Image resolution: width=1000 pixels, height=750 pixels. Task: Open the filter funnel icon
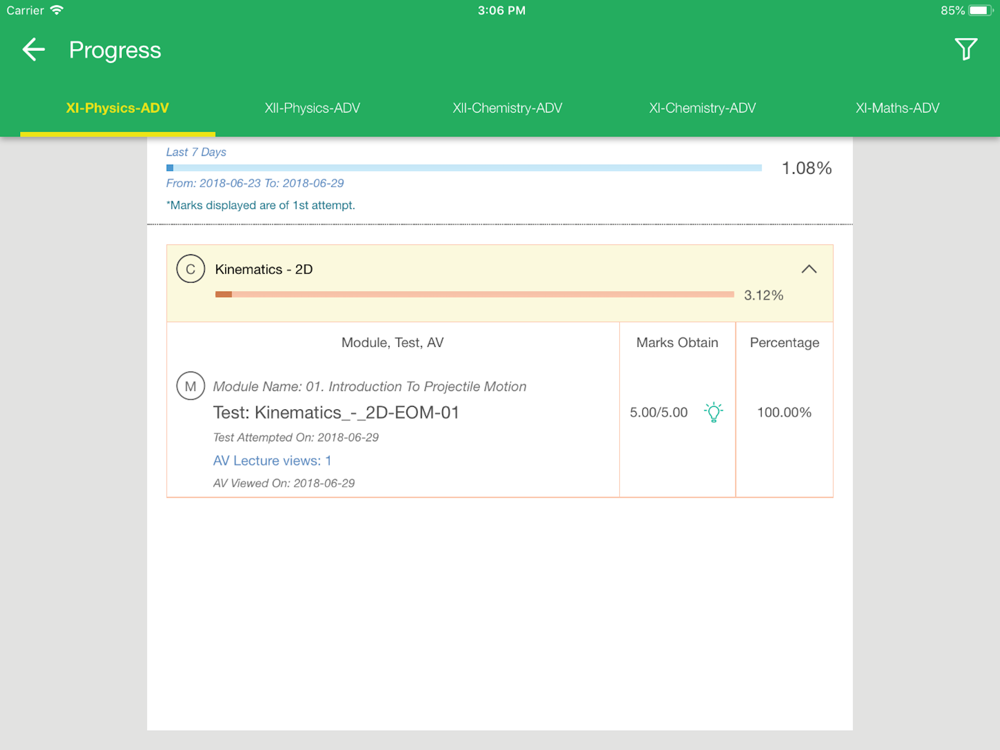pyautogui.click(x=965, y=49)
